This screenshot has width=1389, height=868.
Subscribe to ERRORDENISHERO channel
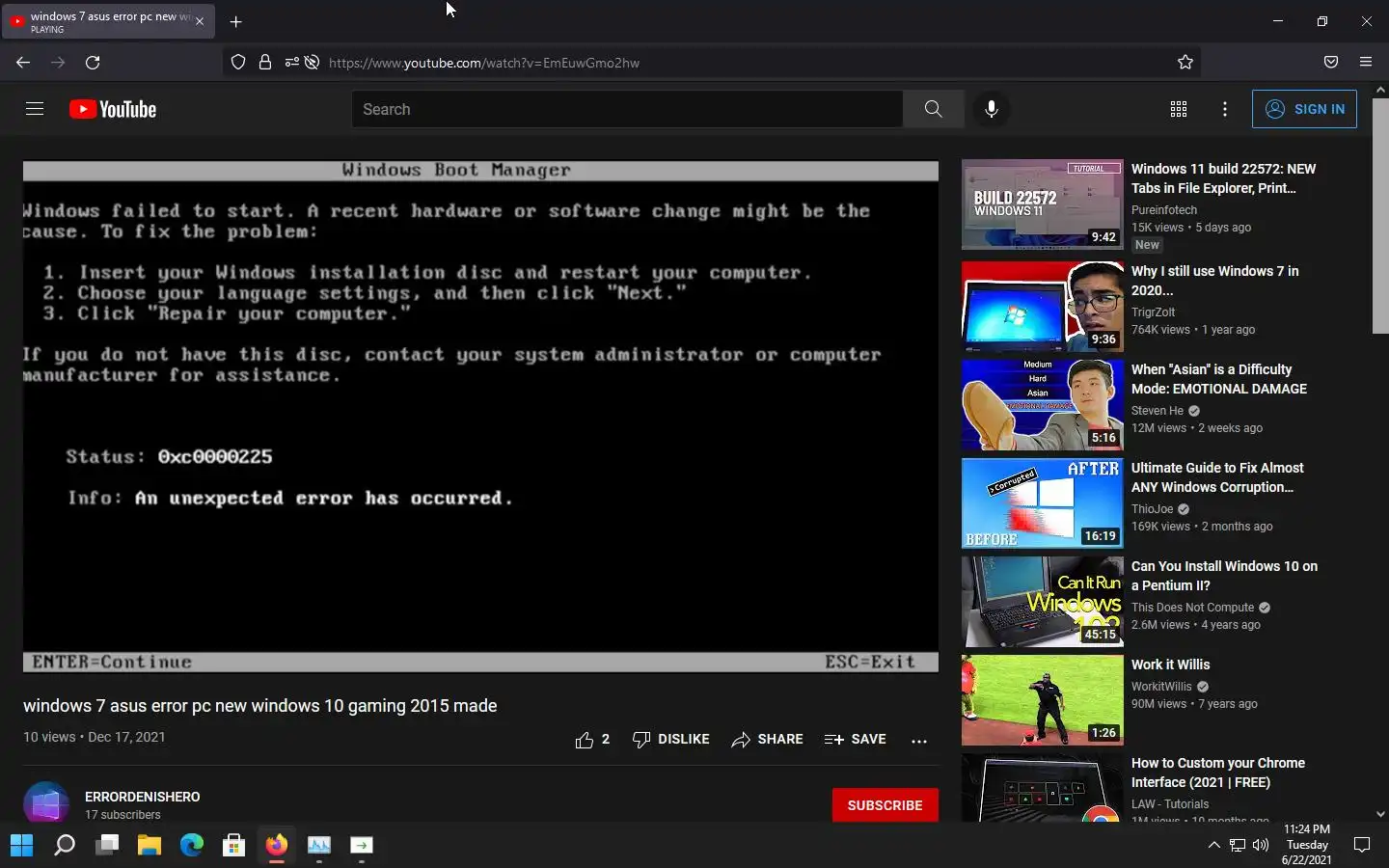885,805
